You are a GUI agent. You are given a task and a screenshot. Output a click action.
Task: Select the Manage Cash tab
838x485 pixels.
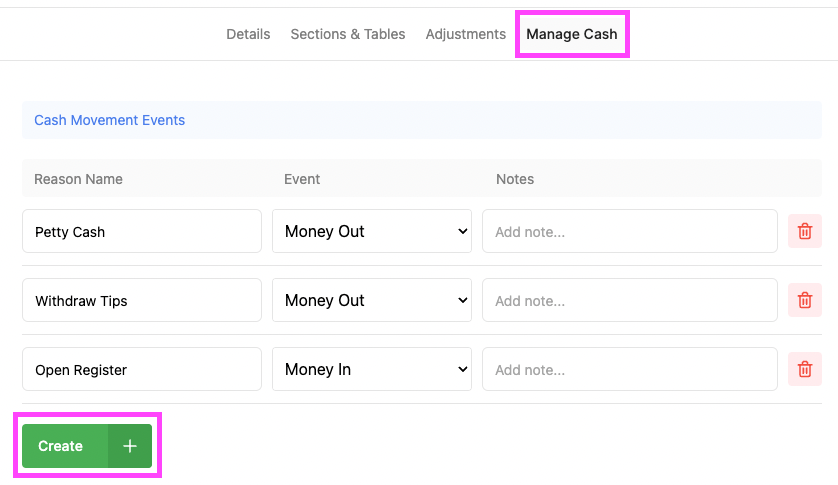click(x=572, y=34)
